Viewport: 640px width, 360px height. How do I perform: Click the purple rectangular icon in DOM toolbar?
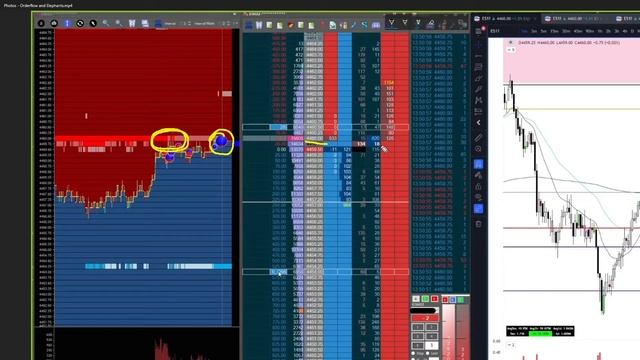click(376, 25)
